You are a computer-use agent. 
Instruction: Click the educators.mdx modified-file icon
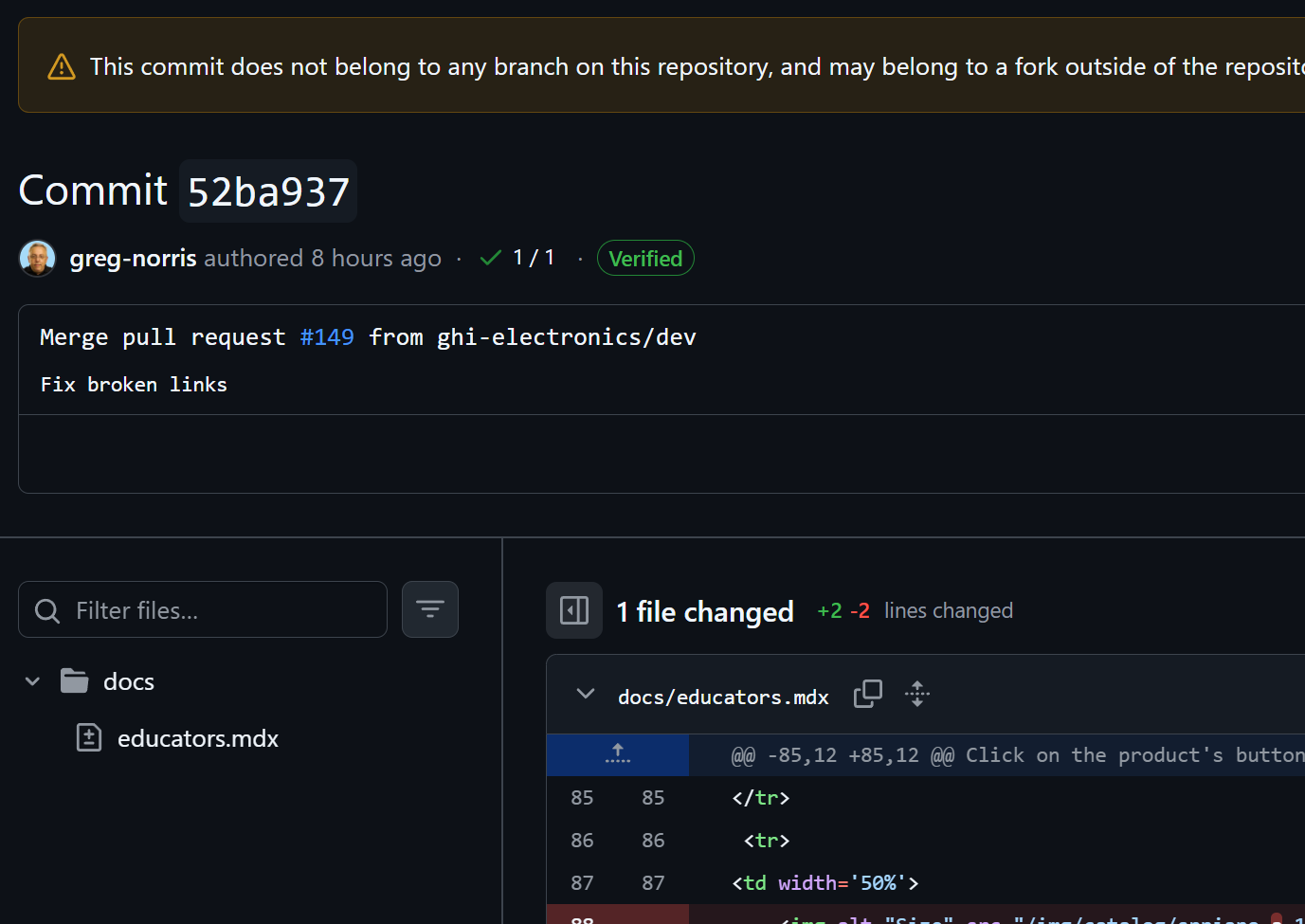tap(89, 737)
